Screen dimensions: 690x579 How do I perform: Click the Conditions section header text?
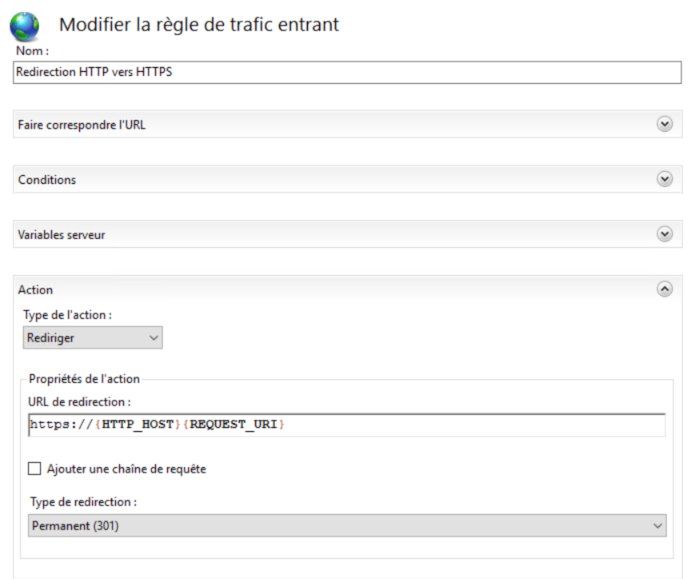pos(47,180)
